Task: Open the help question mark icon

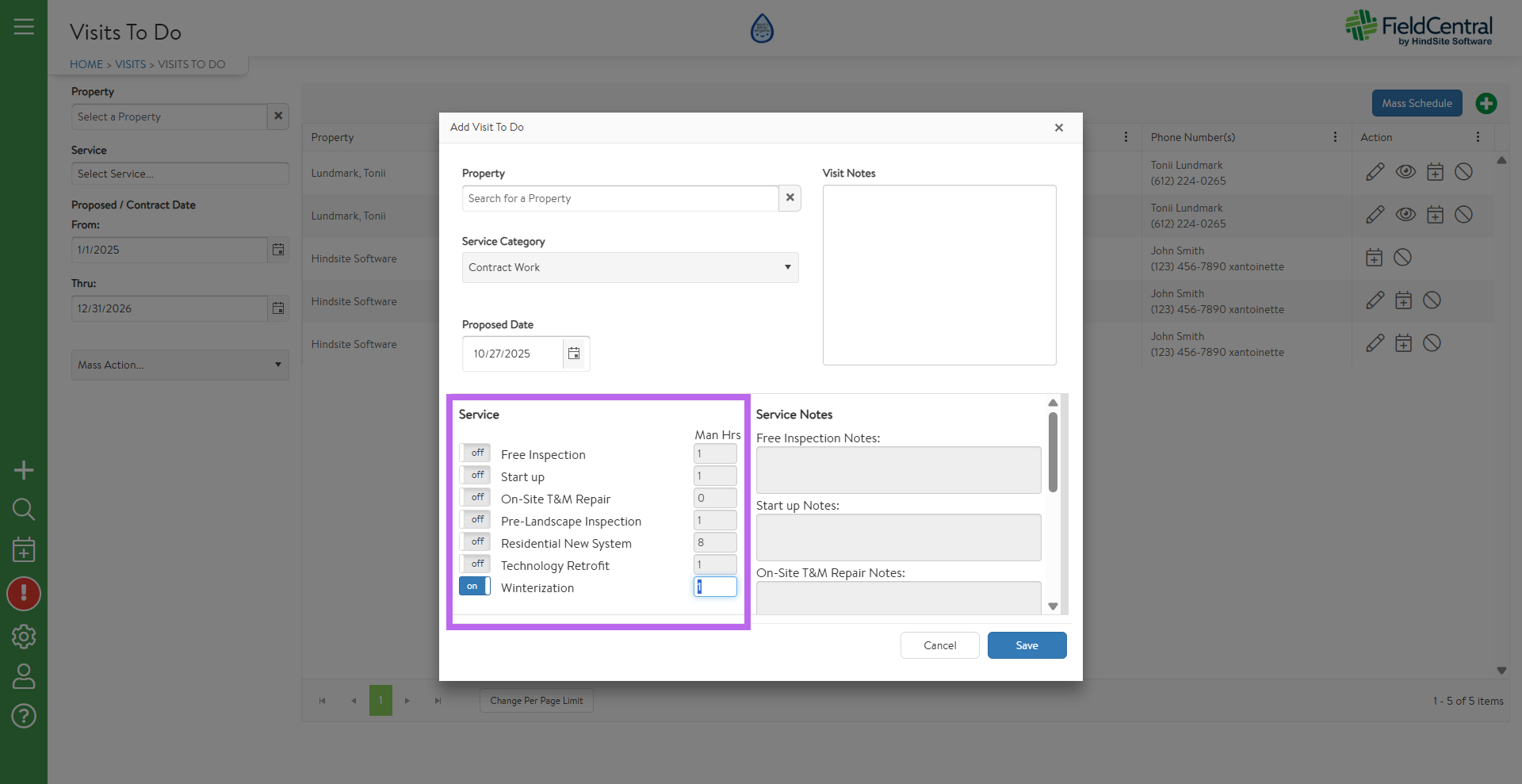Action: [x=24, y=716]
